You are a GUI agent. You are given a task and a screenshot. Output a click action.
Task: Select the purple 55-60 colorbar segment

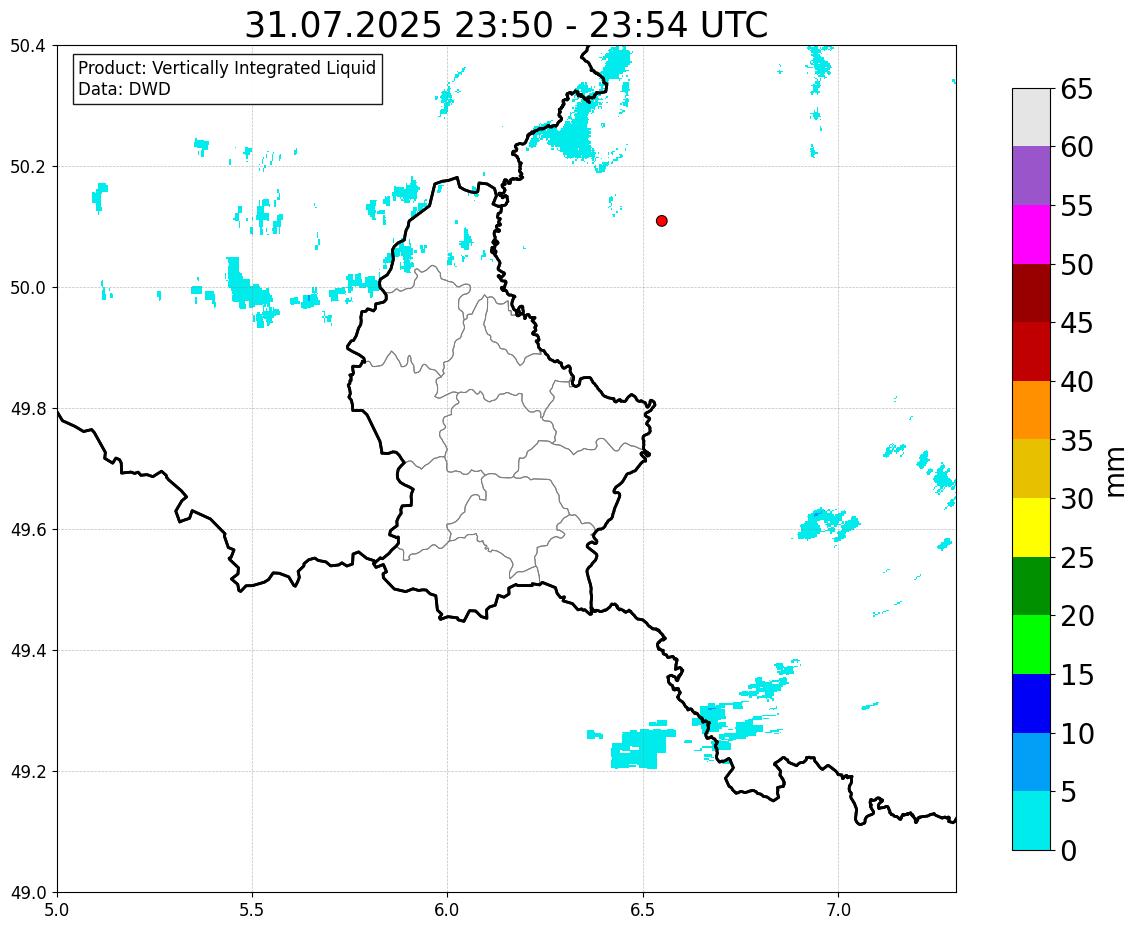point(1031,176)
